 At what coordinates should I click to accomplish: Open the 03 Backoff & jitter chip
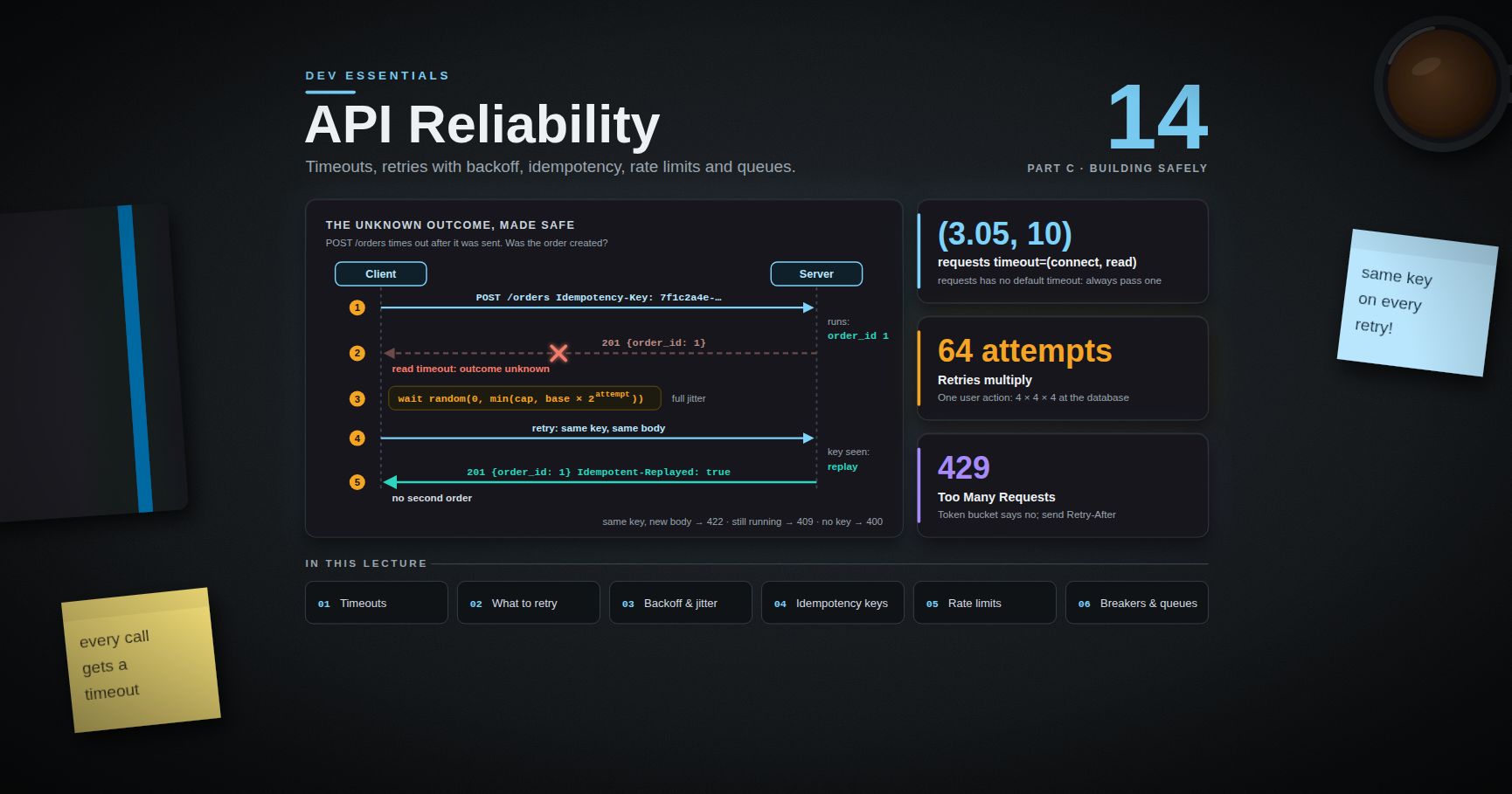(681, 603)
